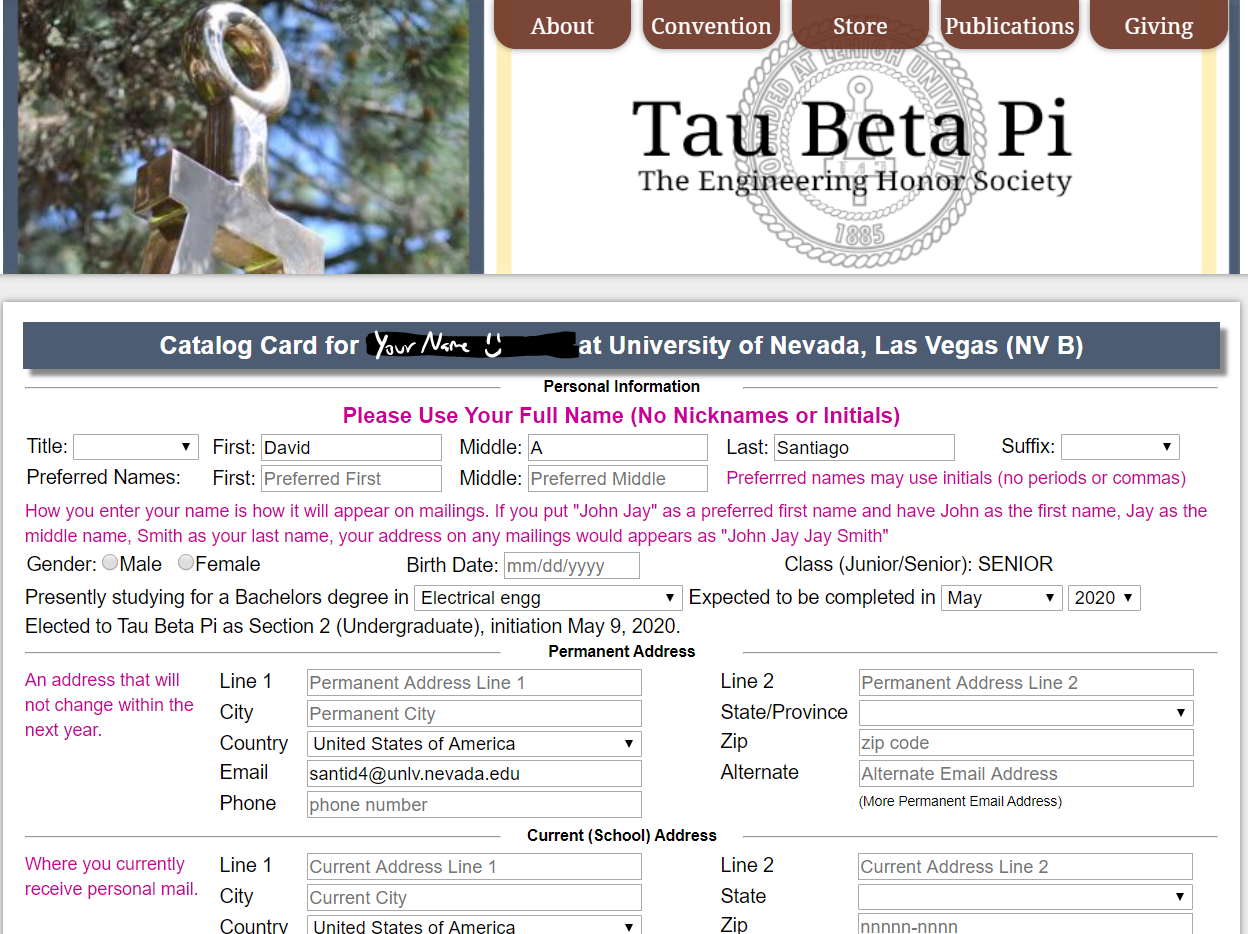The width and height of the screenshot is (1248, 934).
Task: Click 'Class (Junior/Senior): SENIOR' text
Action: click(x=918, y=564)
